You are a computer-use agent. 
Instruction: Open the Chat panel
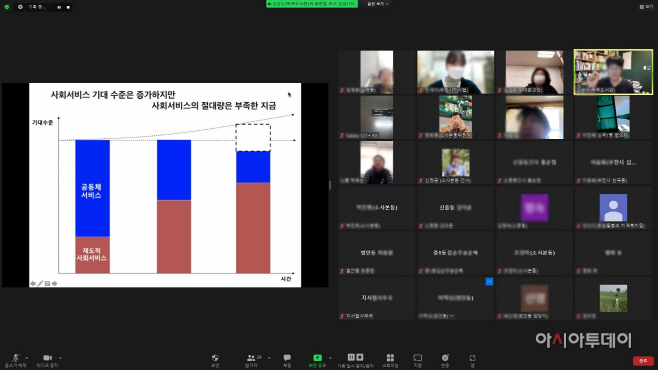point(287,360)
